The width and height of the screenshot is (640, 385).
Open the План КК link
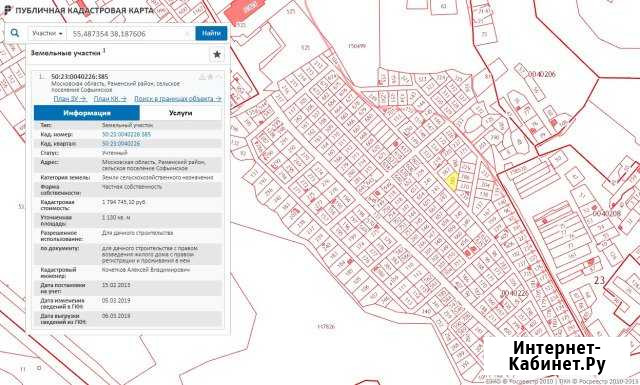coord(110,99)
